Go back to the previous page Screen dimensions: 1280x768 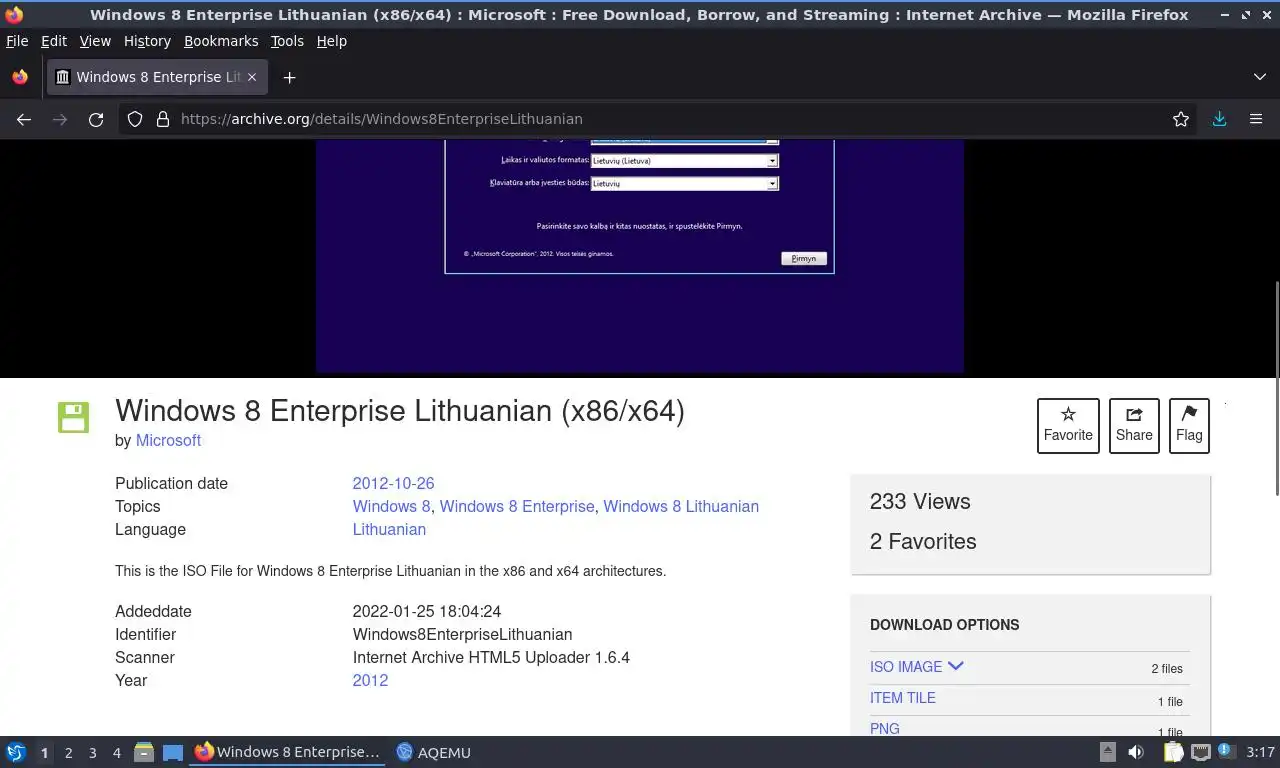pos(24,119)
